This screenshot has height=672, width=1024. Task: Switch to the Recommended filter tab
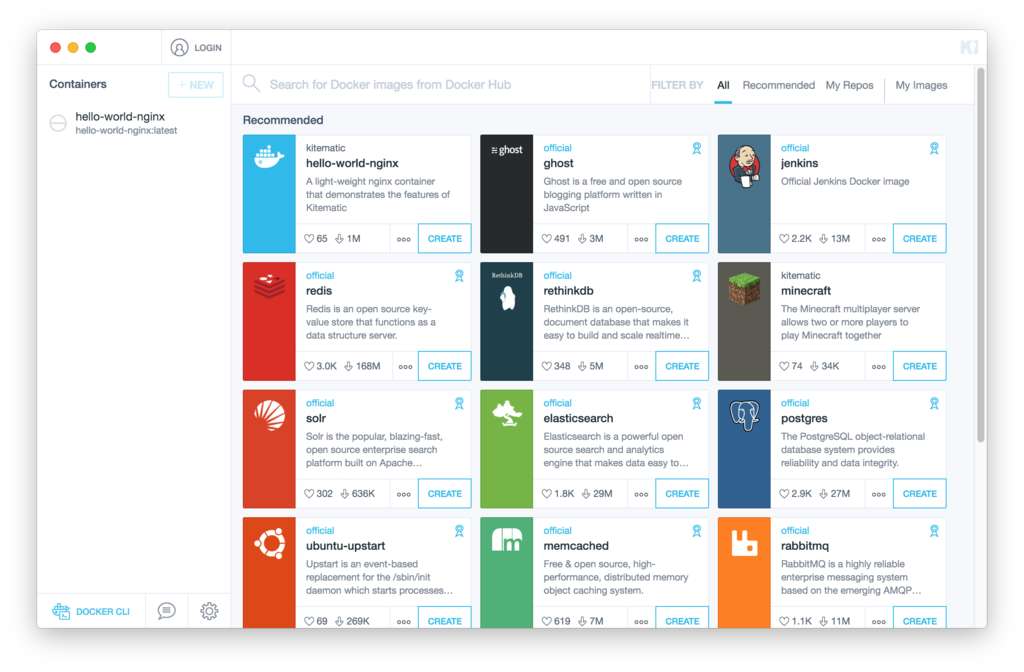(x=778, y=85)
